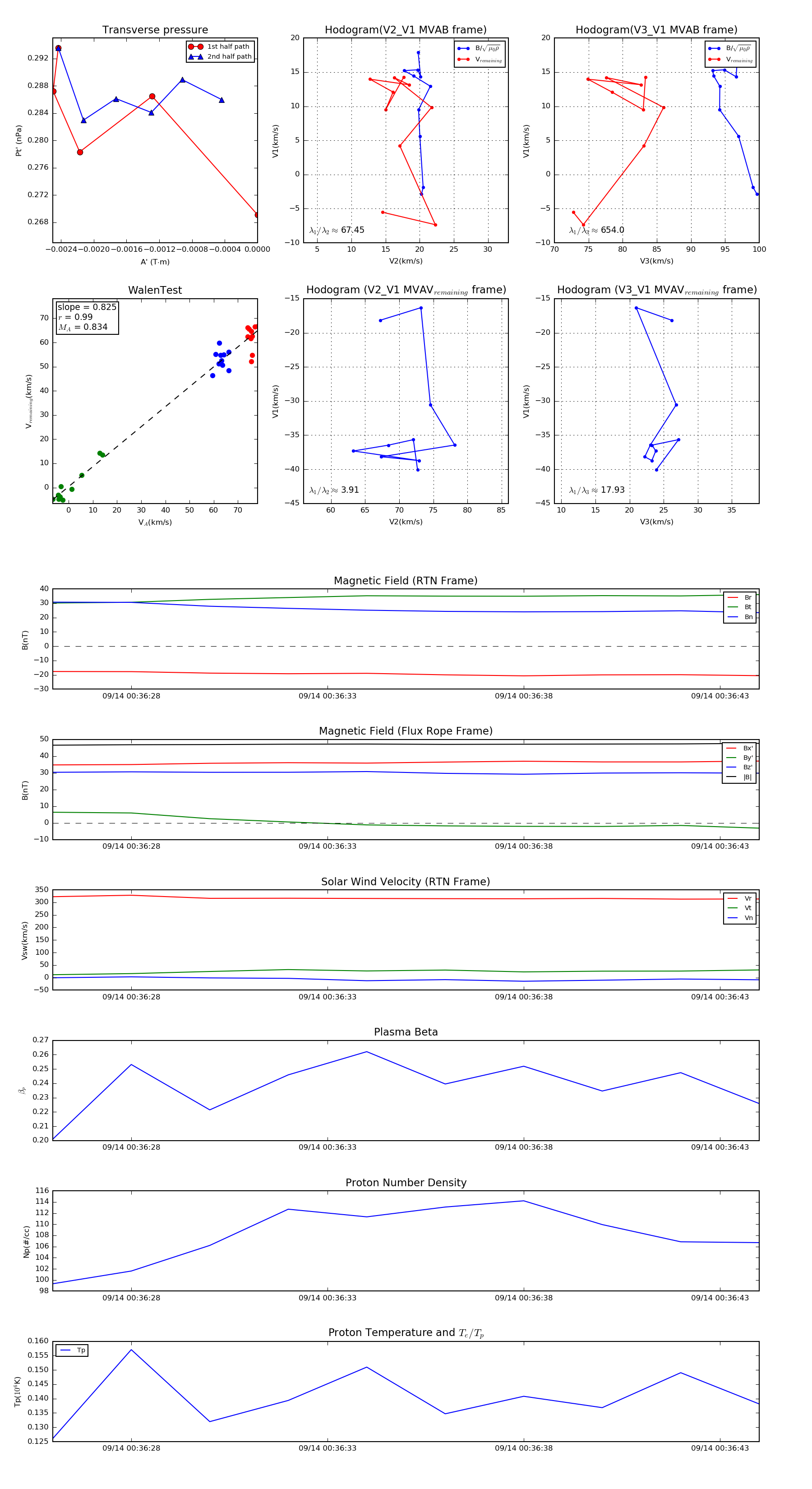
Task: Click the 'Magnetic Field (RTN Frame)' title
Action: pyautogui.click(x=406, y=581)
